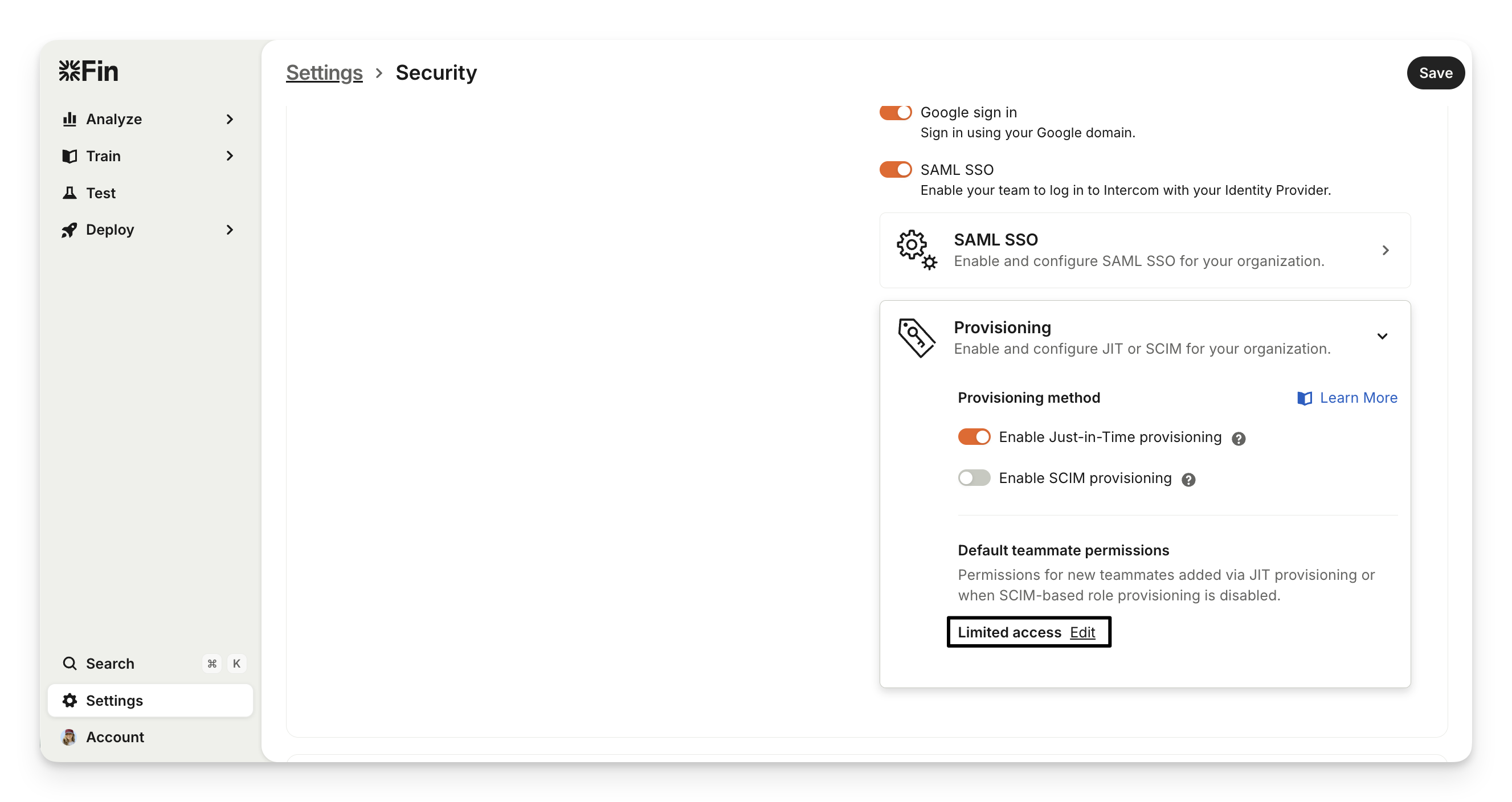
Task: Expand the Analyze menu chevron
Action: 230,119
